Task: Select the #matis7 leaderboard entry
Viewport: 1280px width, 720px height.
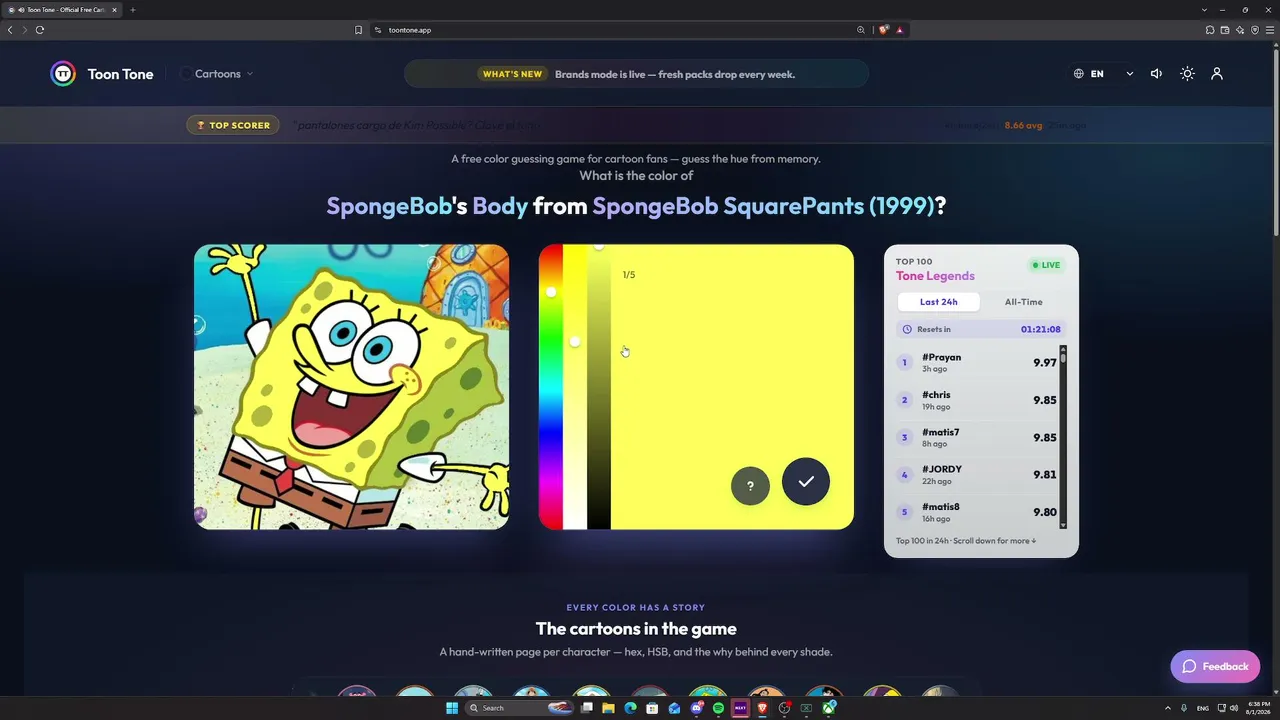Action: (977, 437)
